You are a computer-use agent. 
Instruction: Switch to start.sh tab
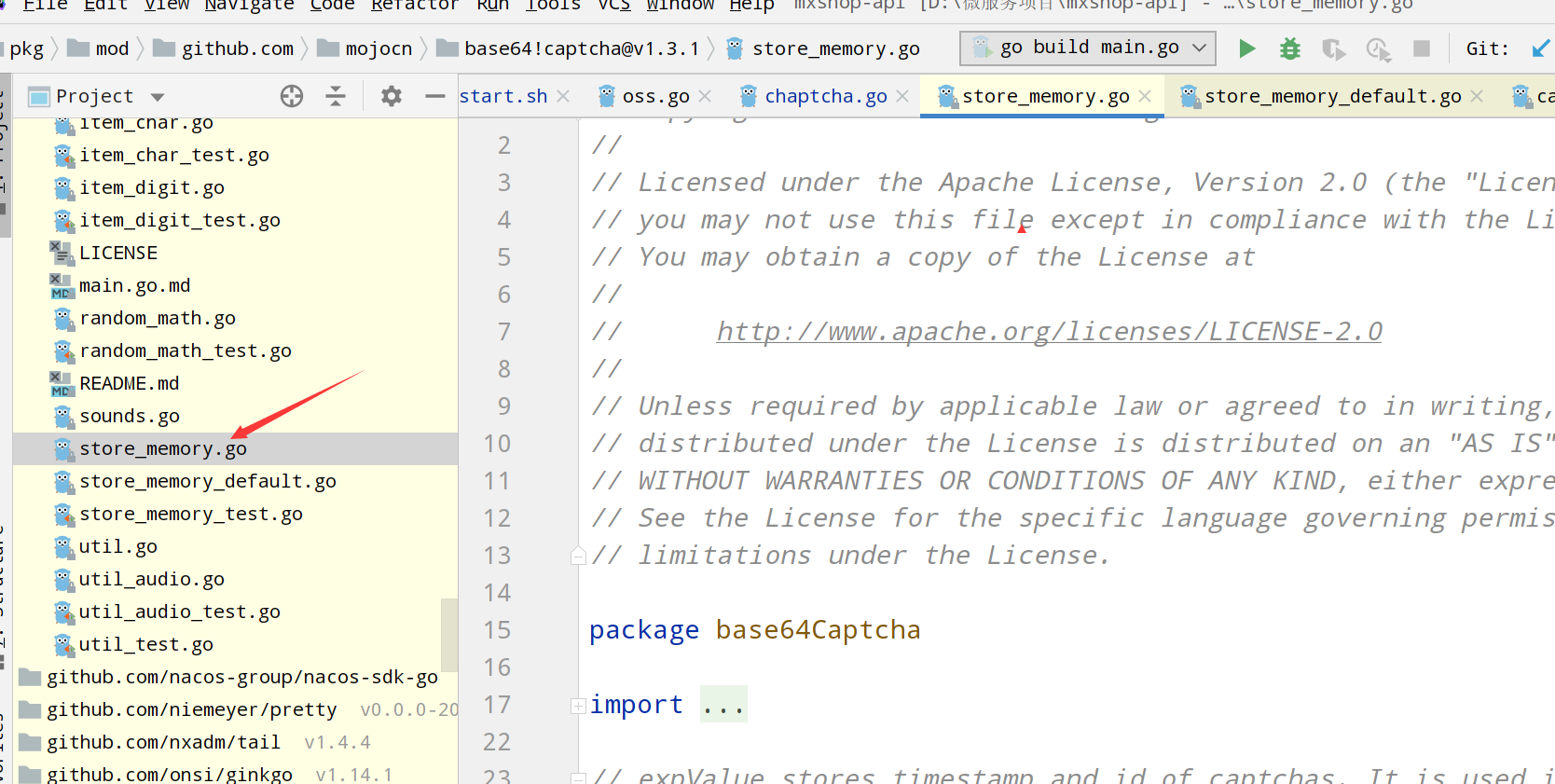pos(503,96)
